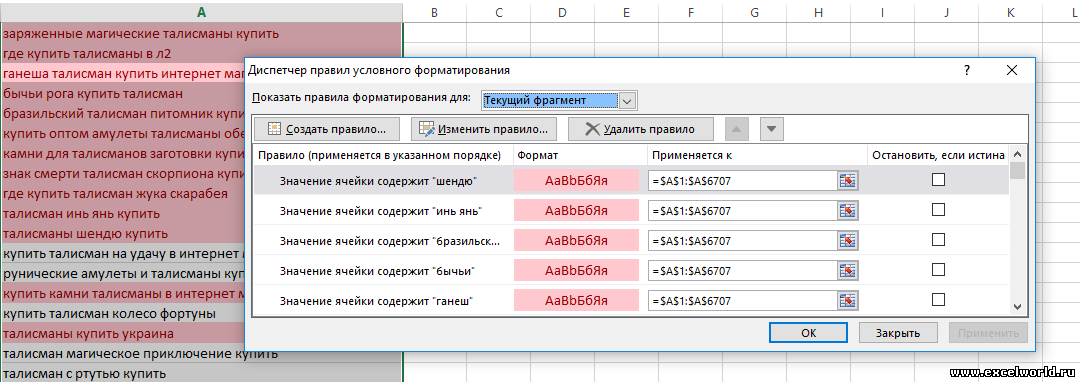Click cell "бычьи рога купить талисман"
This screenshot has height=382, width=1080.
pyautogui.click(x=123, y=94)
